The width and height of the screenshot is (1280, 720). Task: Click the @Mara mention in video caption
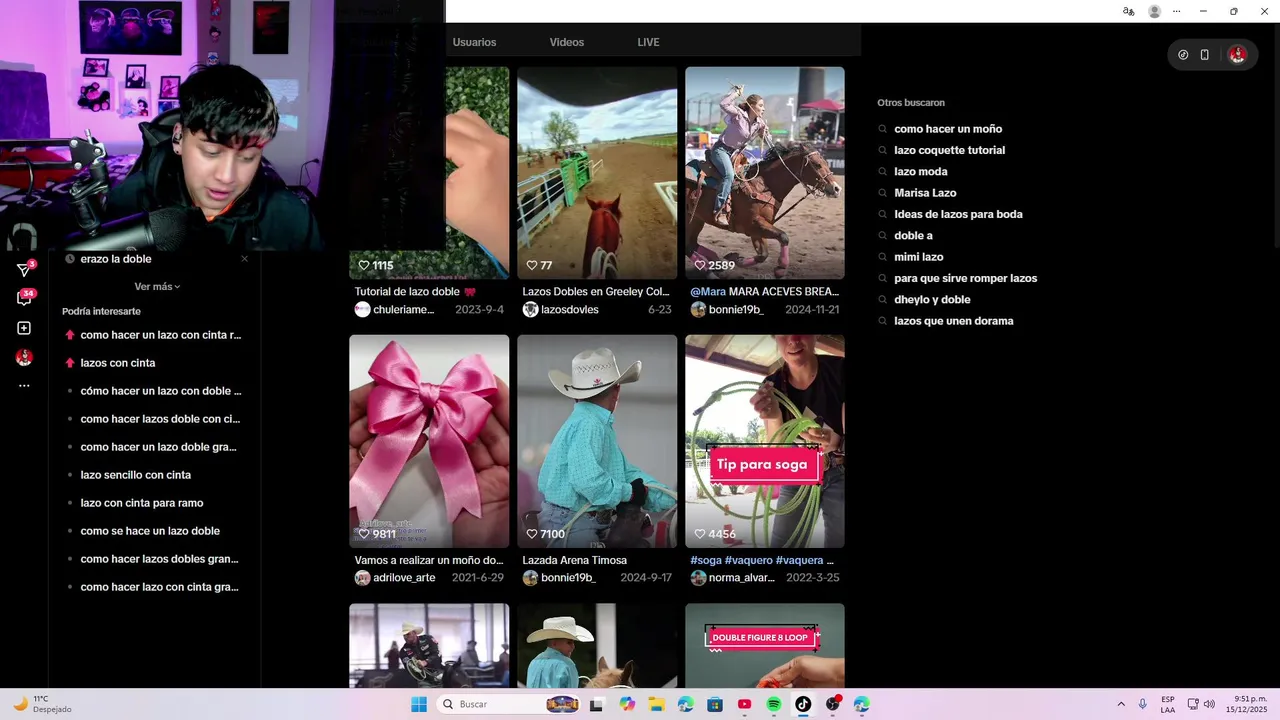click(x=708, y=292)
